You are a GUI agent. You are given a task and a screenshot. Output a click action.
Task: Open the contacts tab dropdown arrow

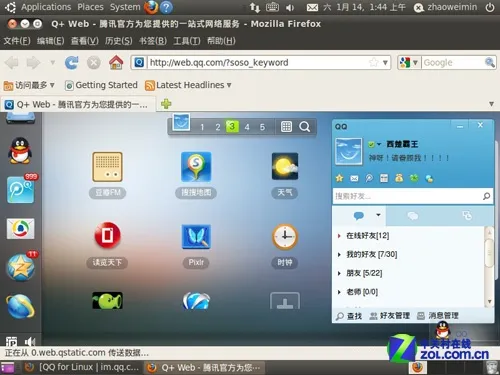tap(378, 215)
